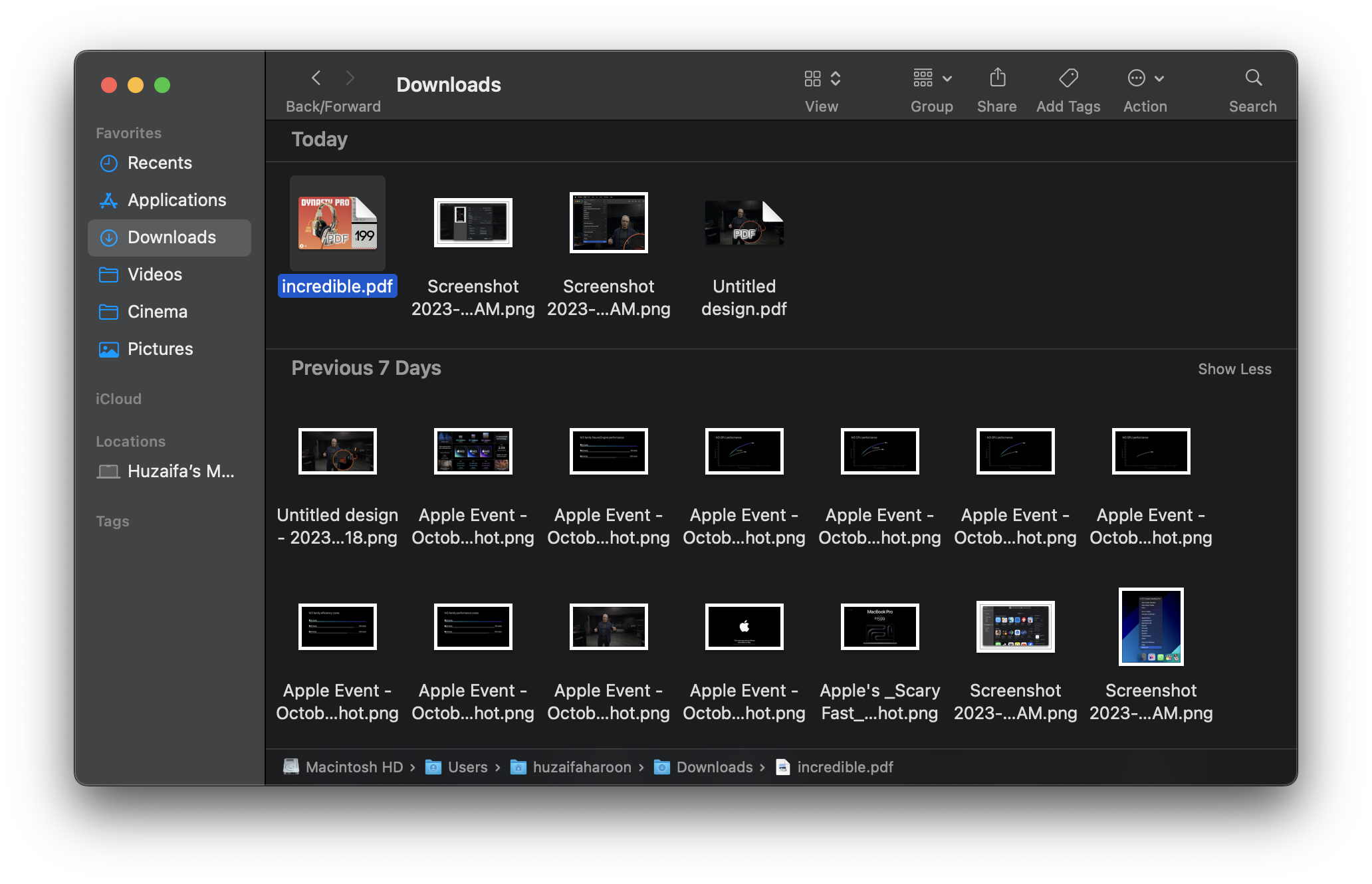Click Show Less for Previous 7 Days
This screenshot has height=884, width=1372.
click(x=1234, y=369)
